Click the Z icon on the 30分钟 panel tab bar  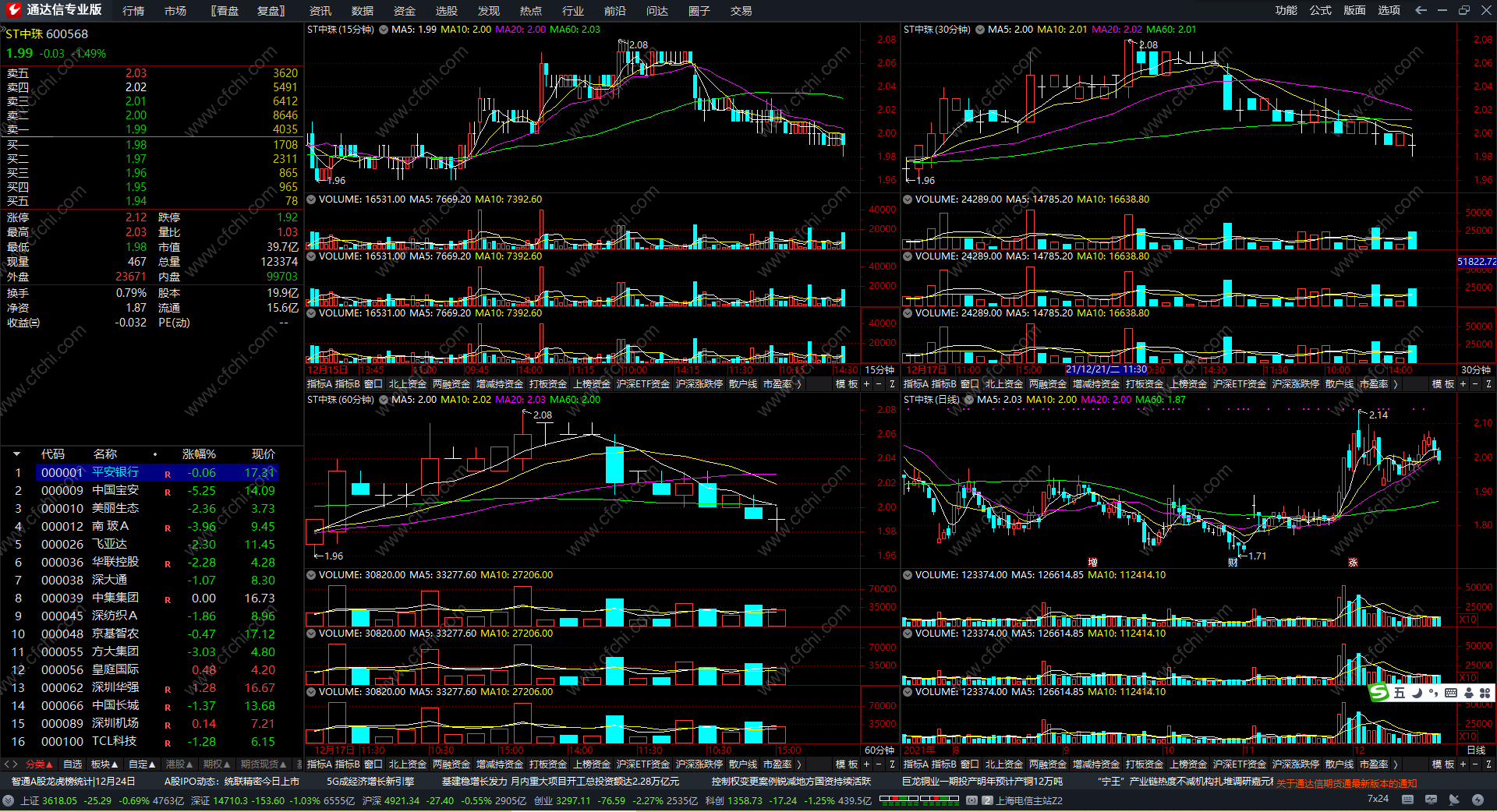(x=1488, y=384)
